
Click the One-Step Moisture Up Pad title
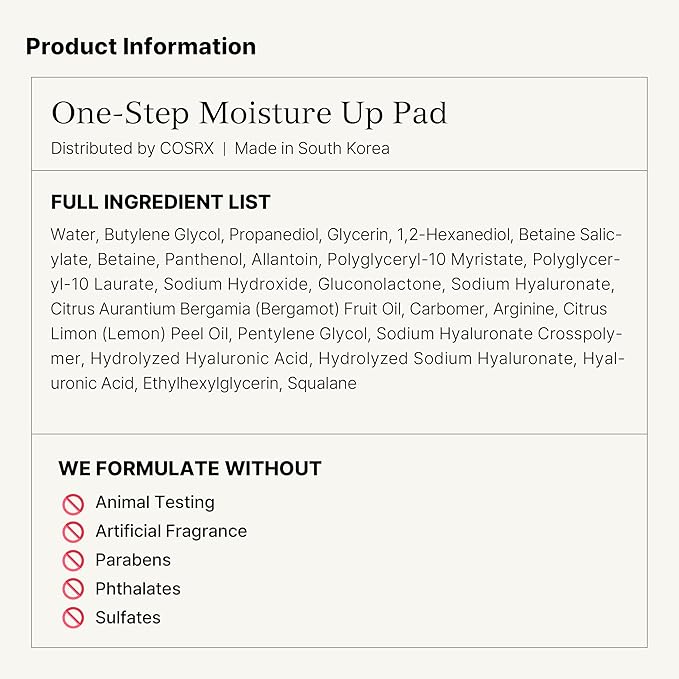click(249, 113)
